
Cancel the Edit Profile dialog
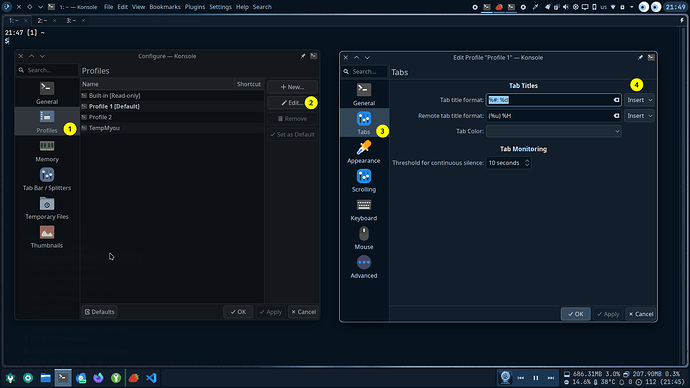(641, 314)
